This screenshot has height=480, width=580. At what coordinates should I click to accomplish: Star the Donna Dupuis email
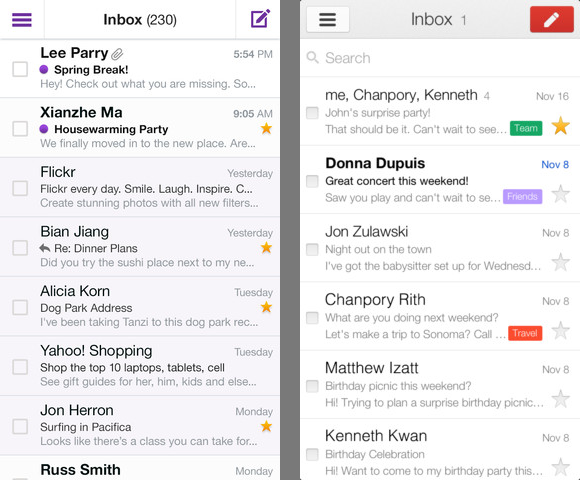pyautogui.click(x=560, y=194)
